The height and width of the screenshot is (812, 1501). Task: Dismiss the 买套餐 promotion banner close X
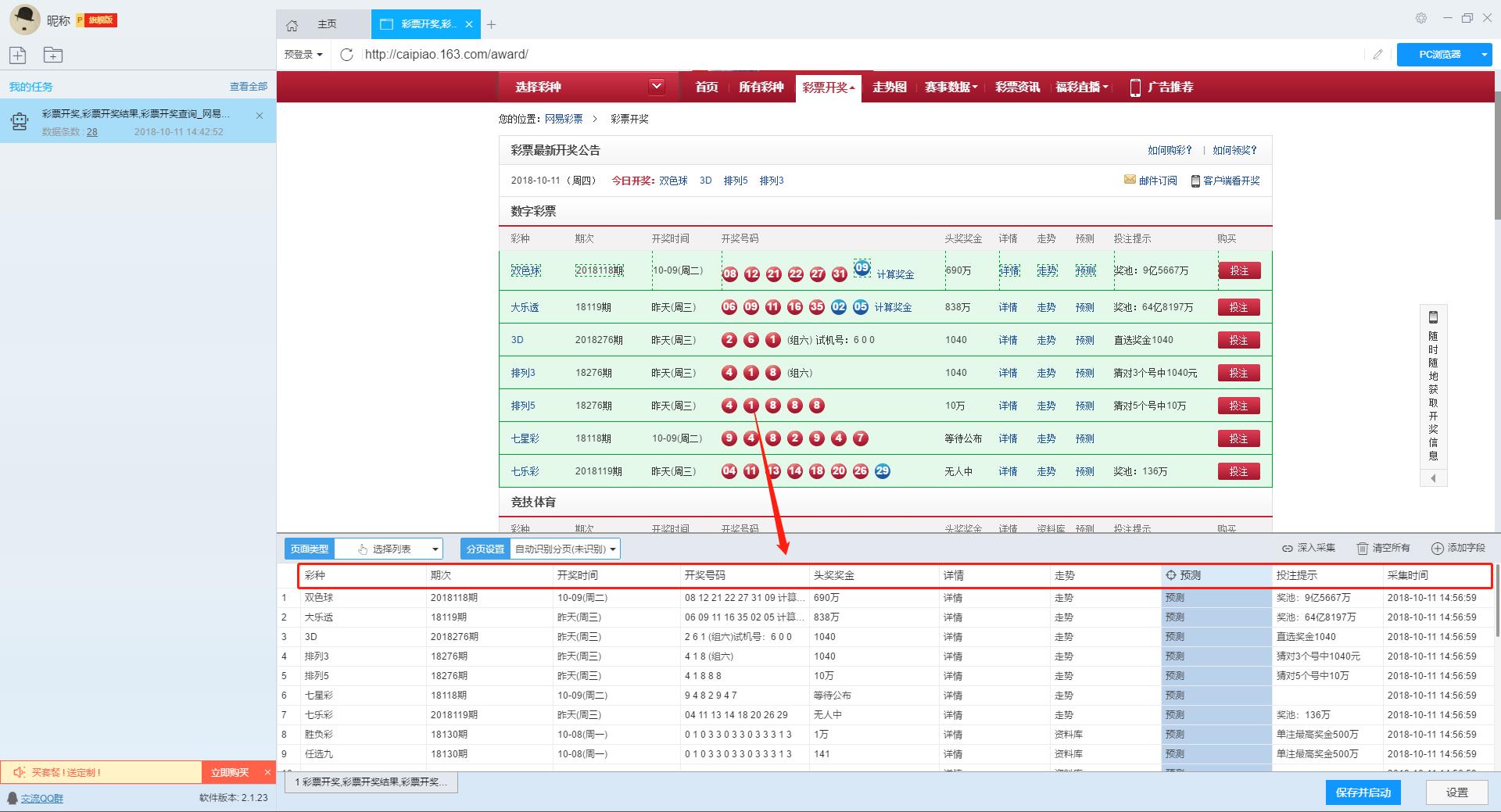267,772
